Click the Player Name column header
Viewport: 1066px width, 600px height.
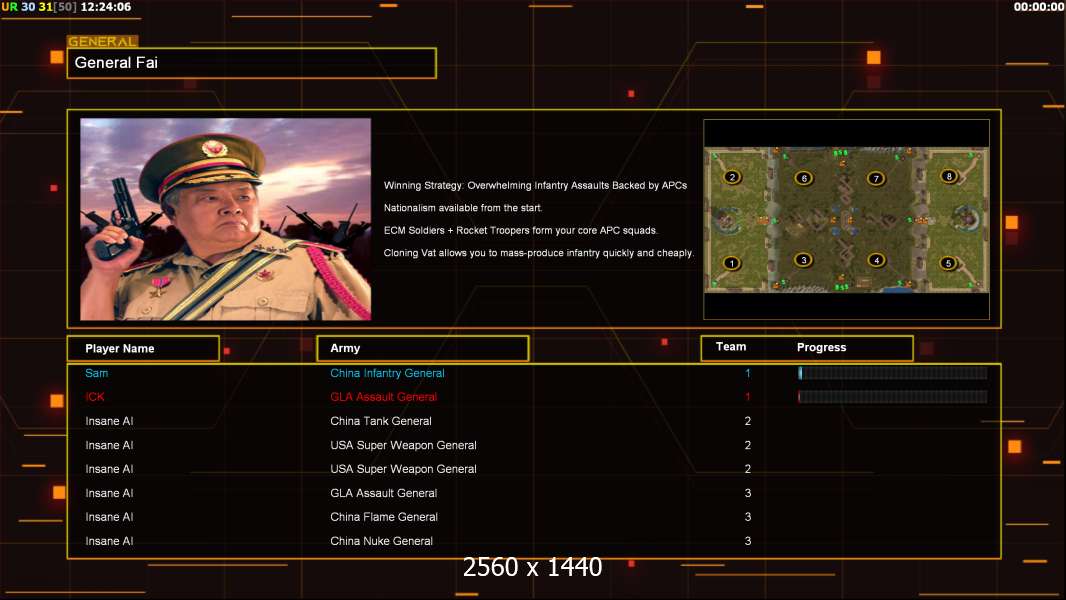point(143,349)
